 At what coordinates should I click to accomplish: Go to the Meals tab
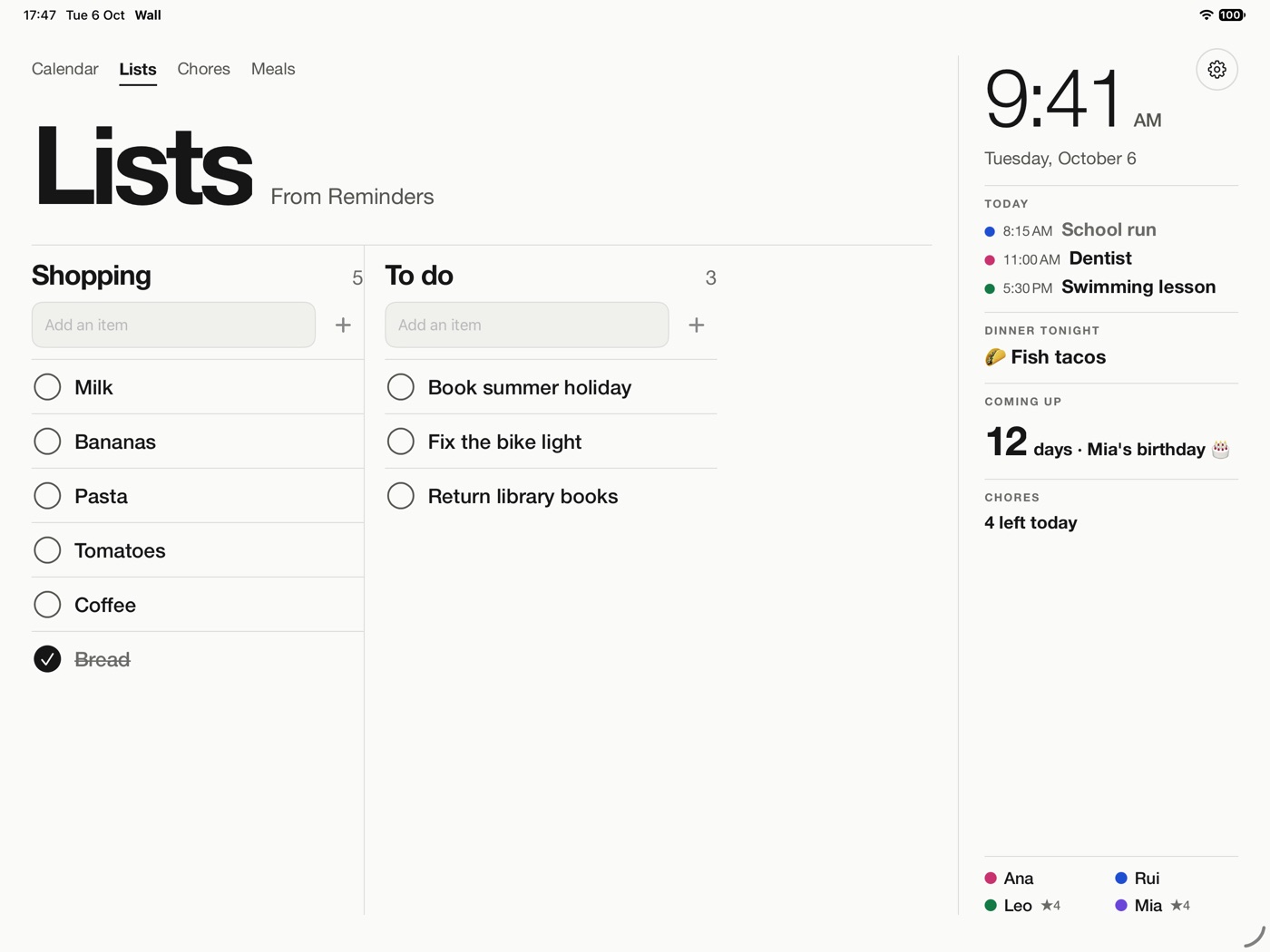coord(273,69)
